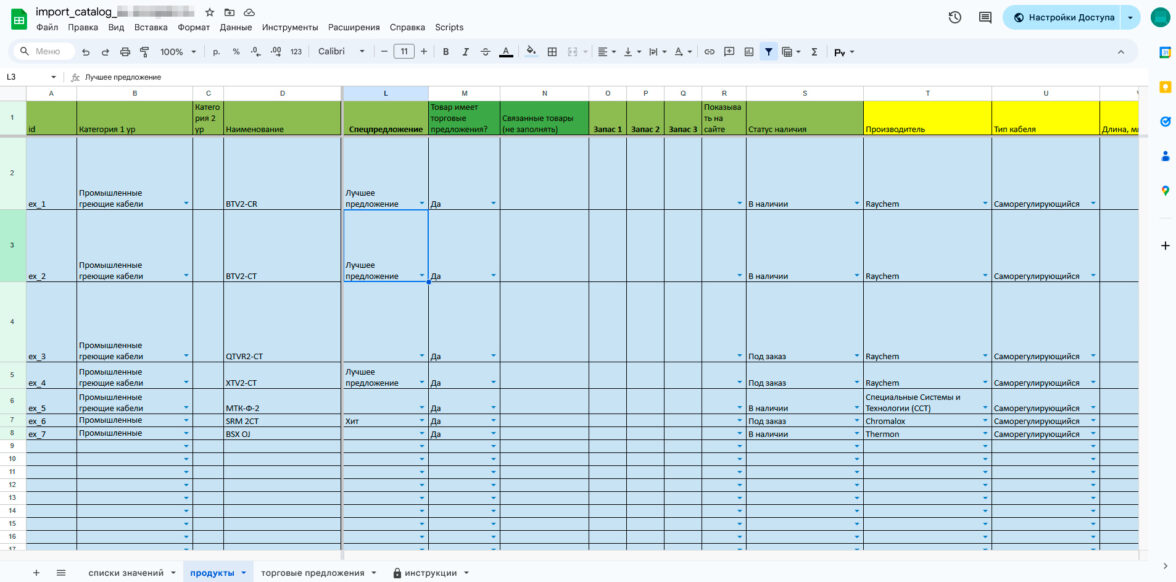Toggle the filter button in toolbar
Screen dimensions: 1176x582
click(768, 51)
